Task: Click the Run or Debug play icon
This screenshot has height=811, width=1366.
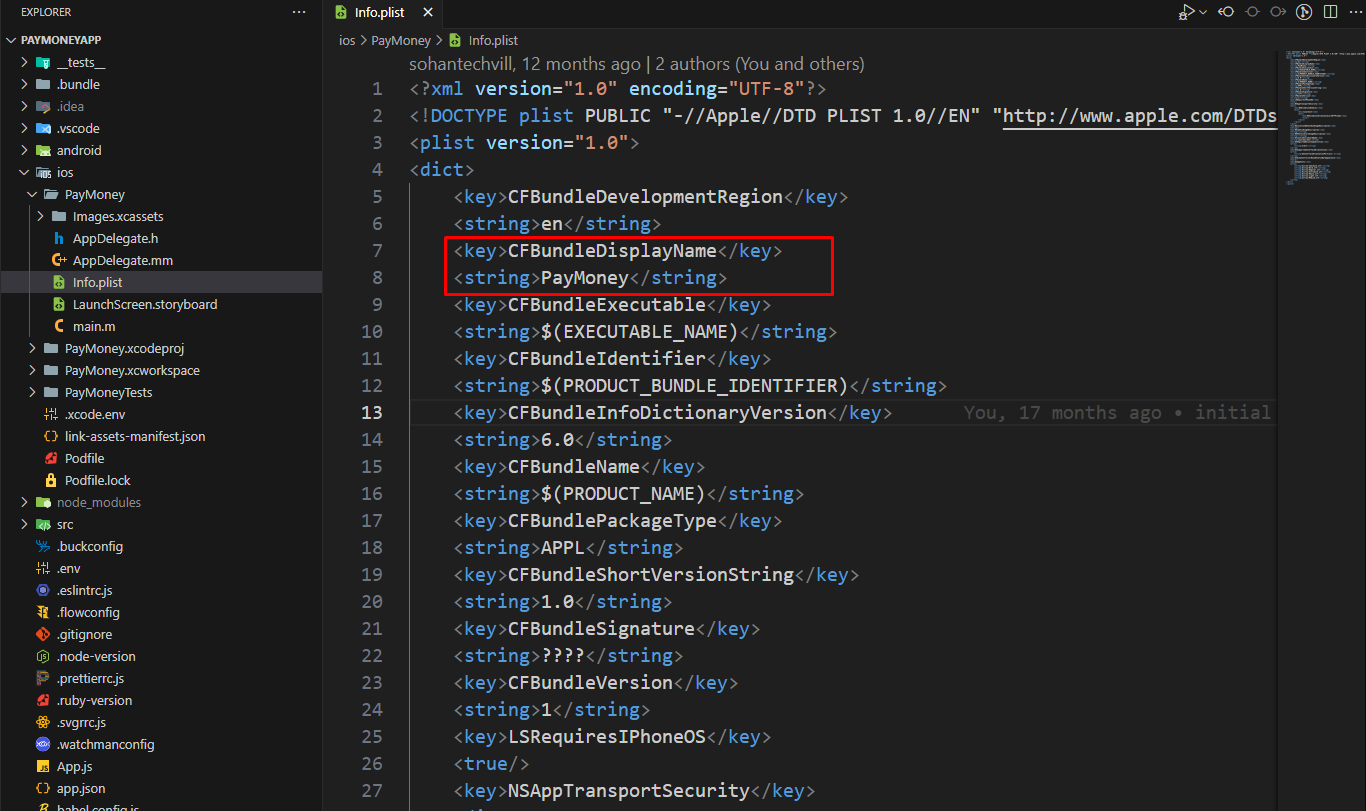Action: coord(1186,12)
